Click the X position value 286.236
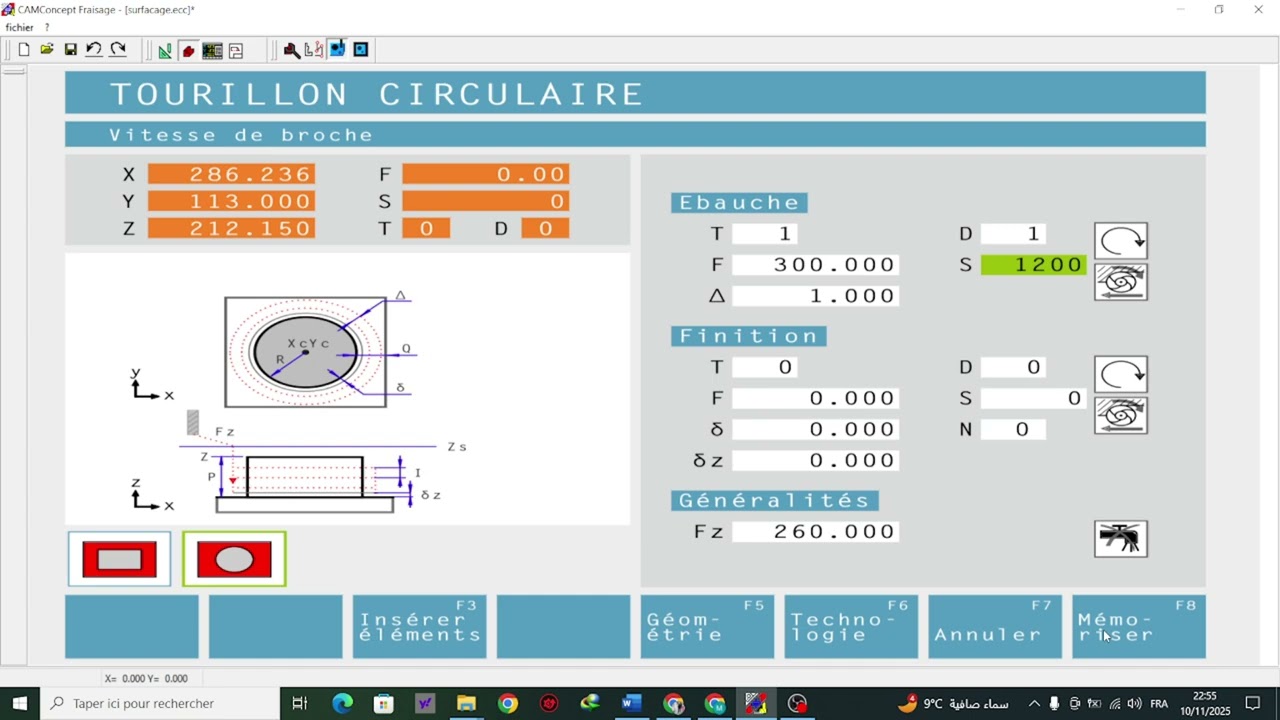This screenshot has width=1280, height=720. 231,175
